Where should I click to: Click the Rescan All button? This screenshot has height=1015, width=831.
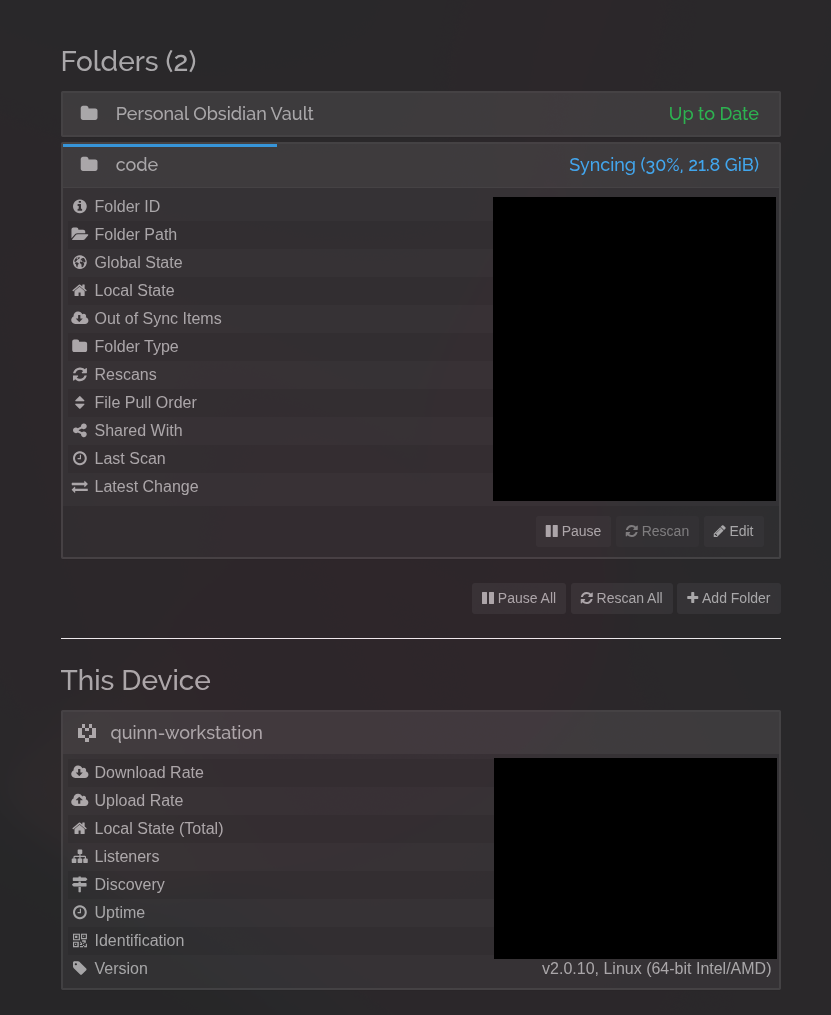pos(621,598)
